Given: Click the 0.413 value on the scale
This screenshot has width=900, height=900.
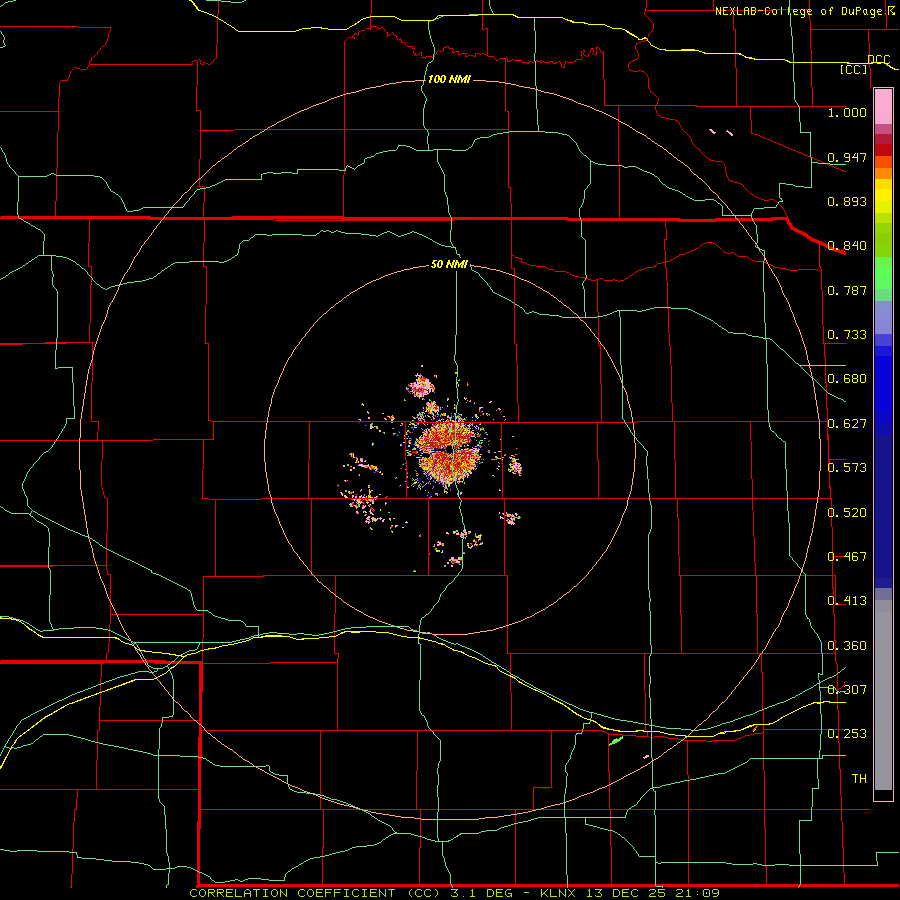Looking at the screenshot, I should point(847,601).
